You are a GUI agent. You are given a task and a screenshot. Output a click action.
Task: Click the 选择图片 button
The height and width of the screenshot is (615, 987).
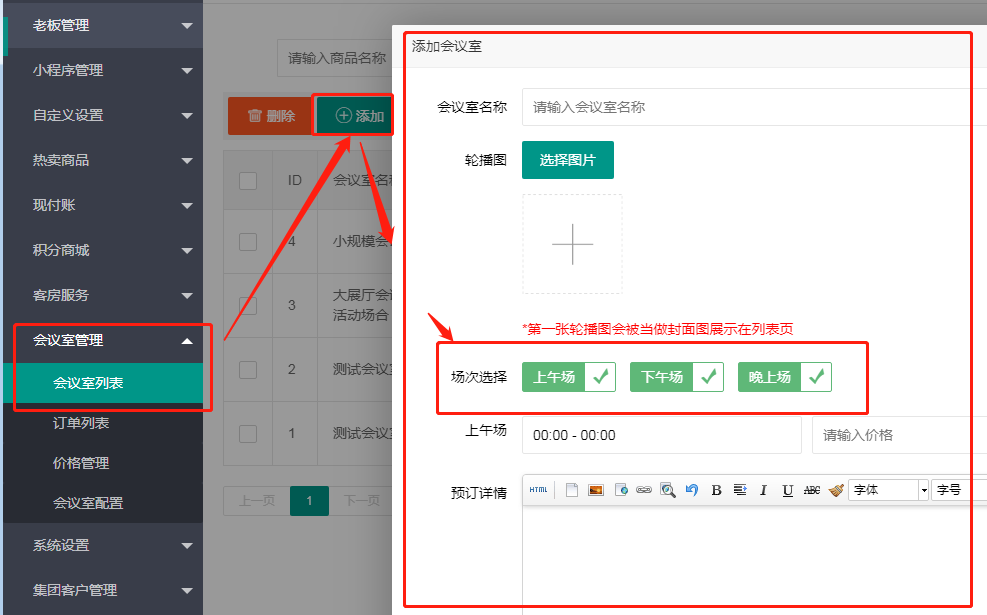pos(567,160)
